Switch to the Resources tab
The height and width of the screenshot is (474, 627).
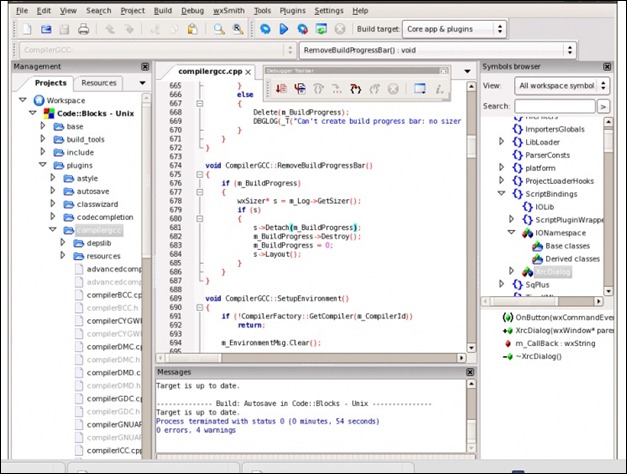click(x=99, y=83)
